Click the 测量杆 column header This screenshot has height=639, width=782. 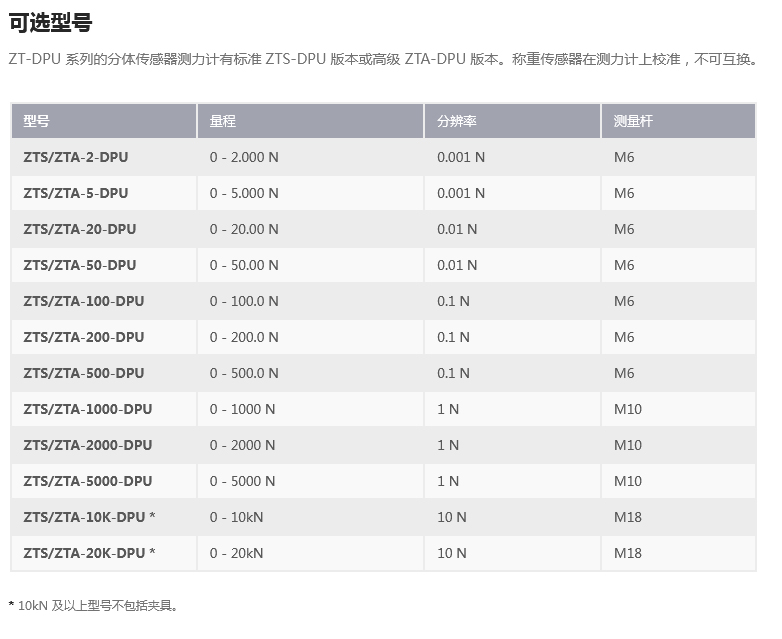coord(678,121)
